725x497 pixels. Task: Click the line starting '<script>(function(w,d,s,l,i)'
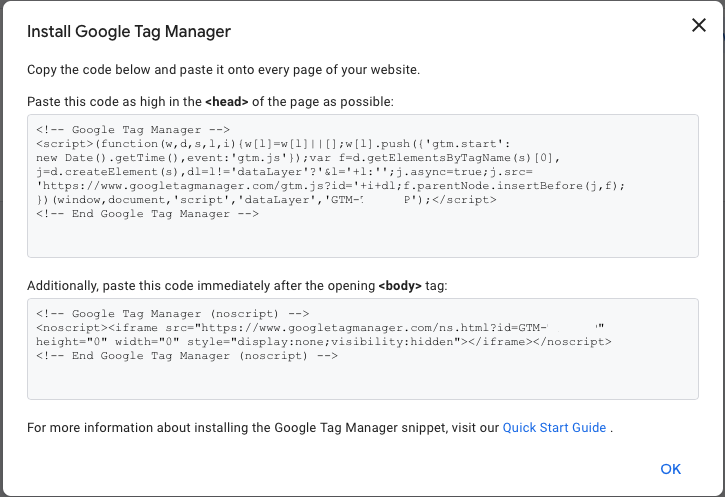pyautogui.click(x=273, y=144)
